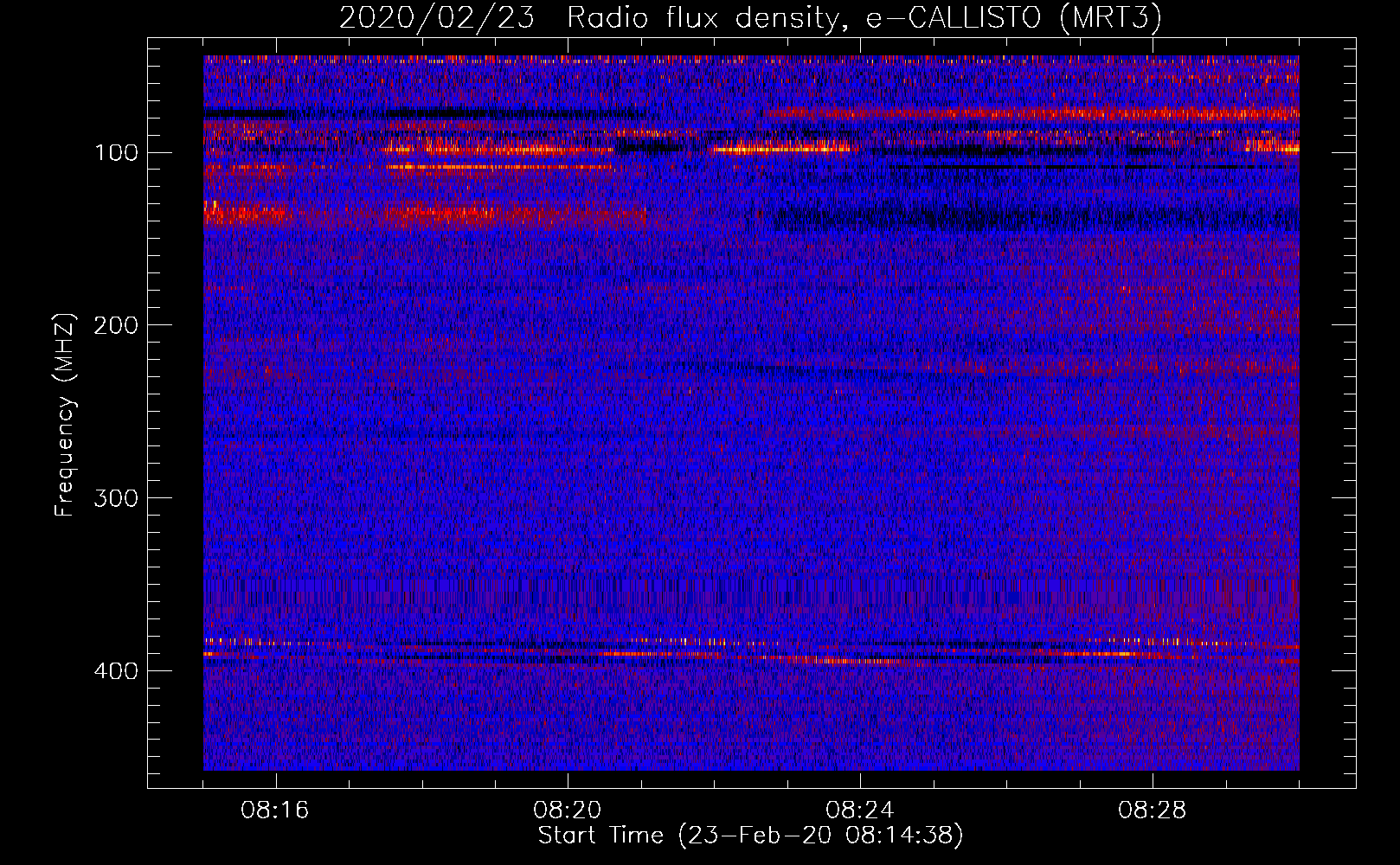Click the 08:28 time tick label
This screenshot has width=1400, height=865.
(x=1153, y=811)
